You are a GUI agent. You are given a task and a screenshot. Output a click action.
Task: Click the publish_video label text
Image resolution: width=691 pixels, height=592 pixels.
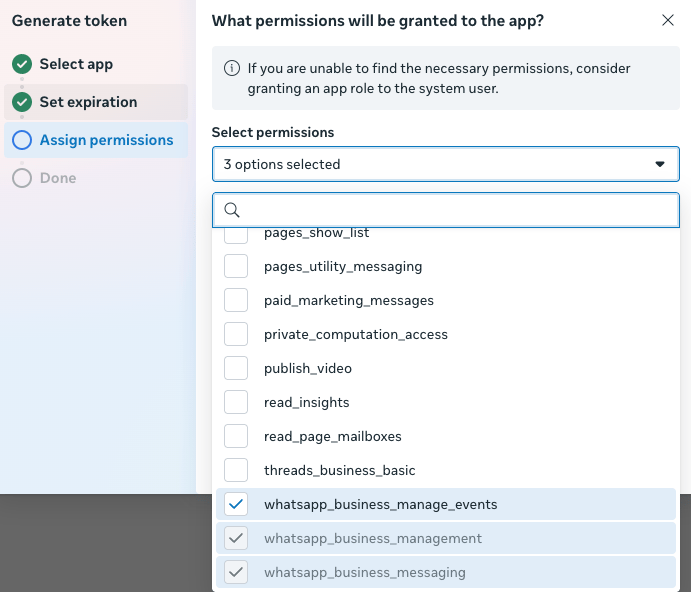308,369
